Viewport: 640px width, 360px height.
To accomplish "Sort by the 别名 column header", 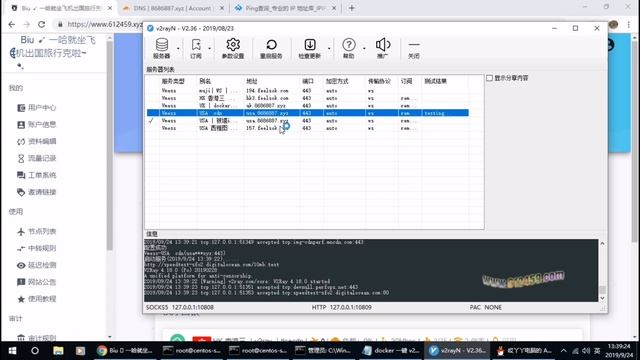I will [205, 81].
